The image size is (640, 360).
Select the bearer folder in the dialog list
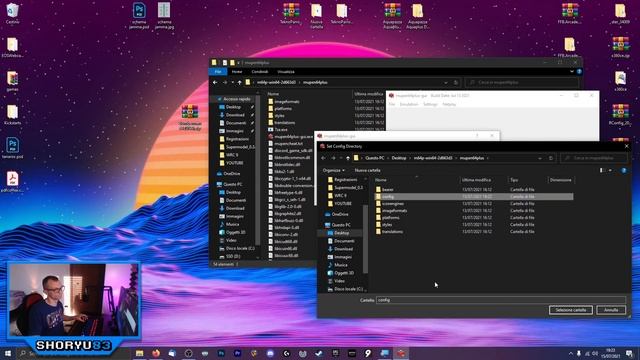click(x=388, y=190)
